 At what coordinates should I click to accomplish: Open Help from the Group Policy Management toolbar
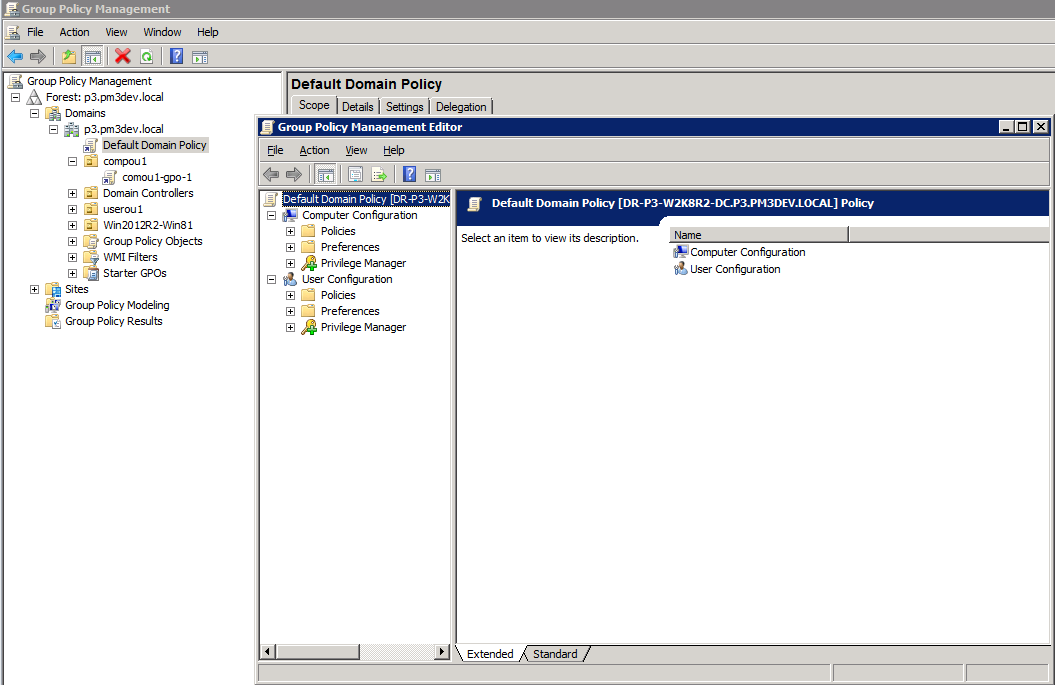point(176,57)
